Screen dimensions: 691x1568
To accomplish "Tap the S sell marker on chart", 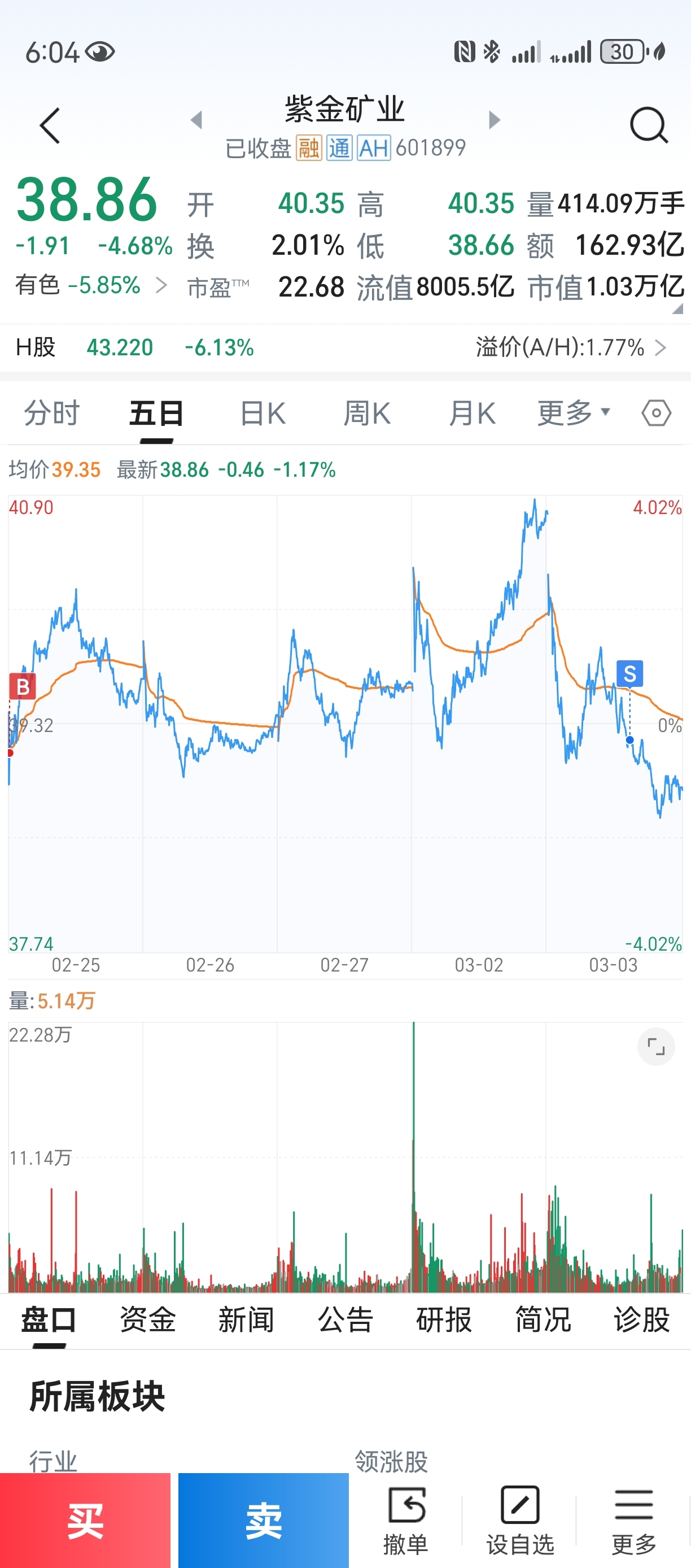I will click(x=629, y=674).
